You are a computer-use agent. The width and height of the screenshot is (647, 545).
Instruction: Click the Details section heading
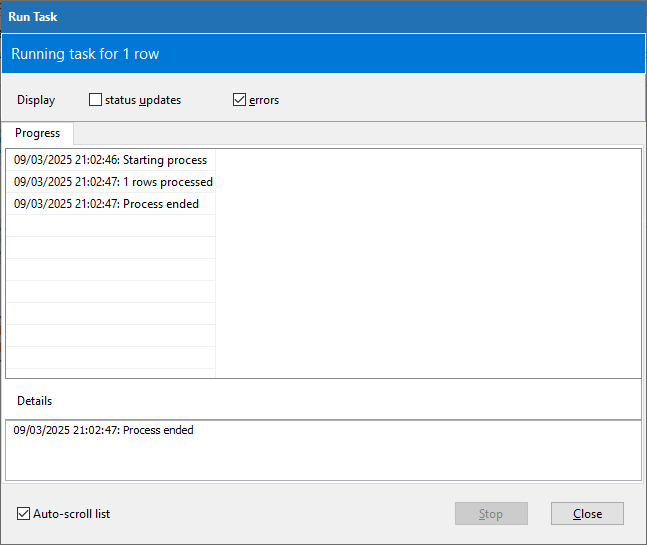point(35,400)
